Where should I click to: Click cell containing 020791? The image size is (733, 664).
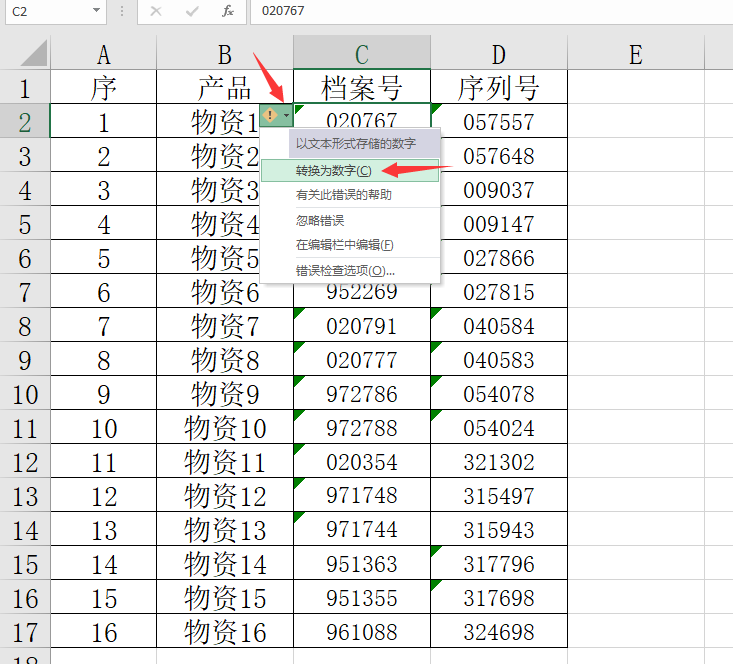pos(362,325)
